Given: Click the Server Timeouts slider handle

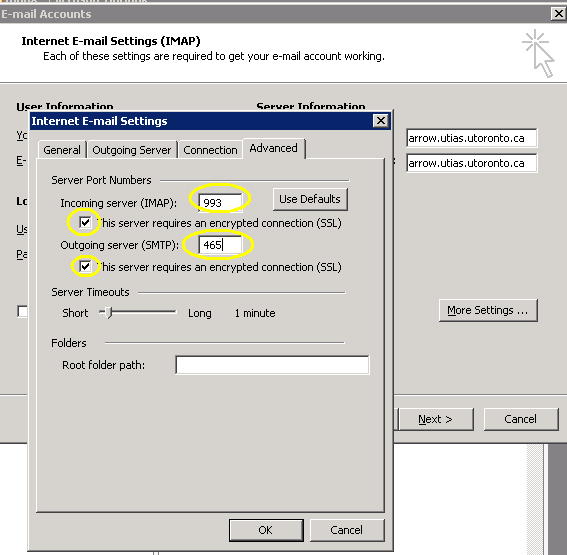Looking at the screenshot, I should (108, 312).
